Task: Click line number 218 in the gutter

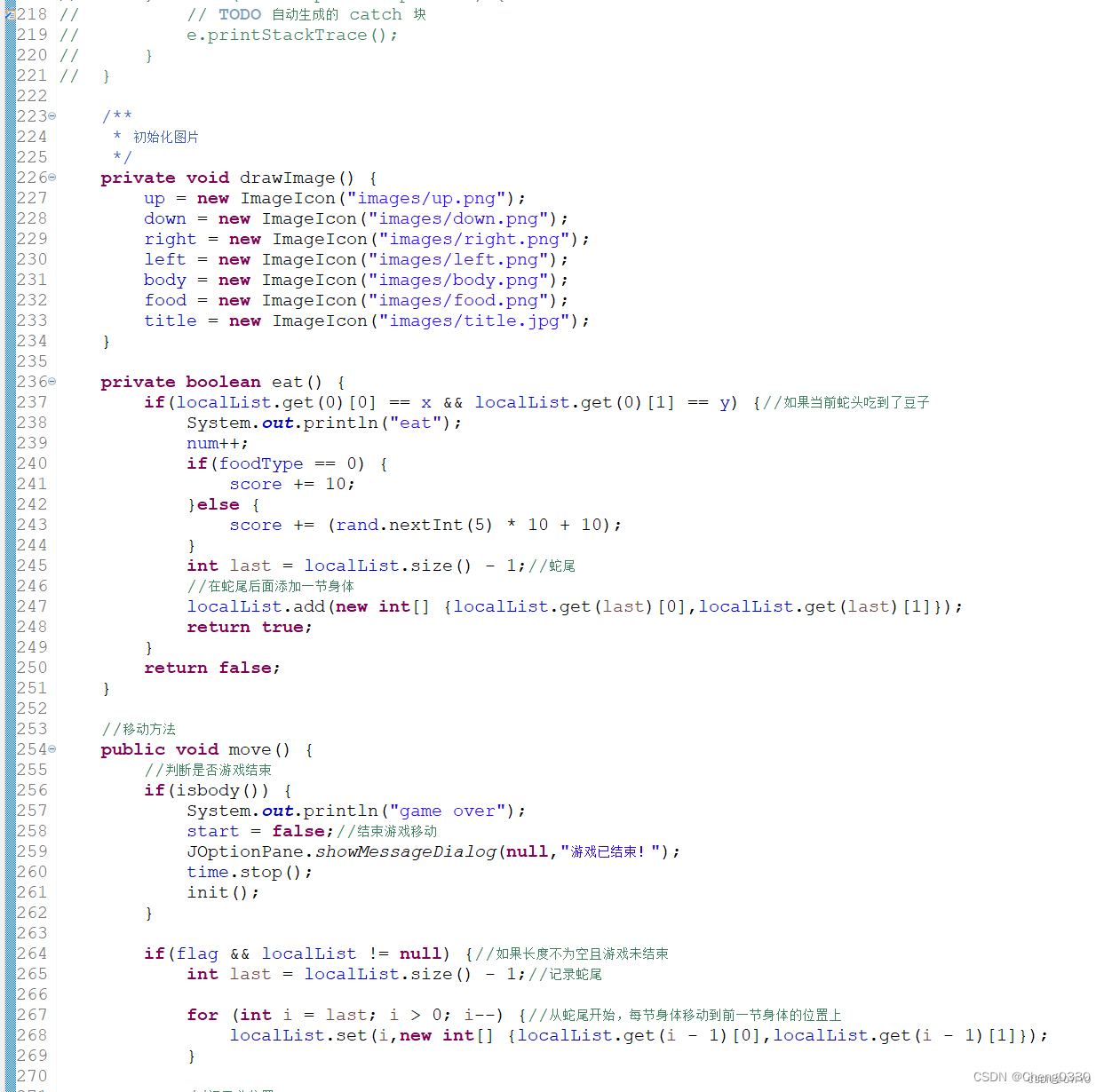Action: point(32,14)
